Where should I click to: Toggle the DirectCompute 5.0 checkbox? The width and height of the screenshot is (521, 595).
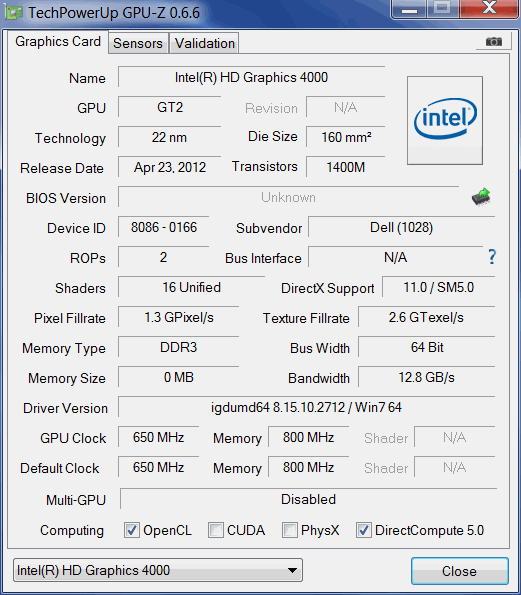click(364, 530)
